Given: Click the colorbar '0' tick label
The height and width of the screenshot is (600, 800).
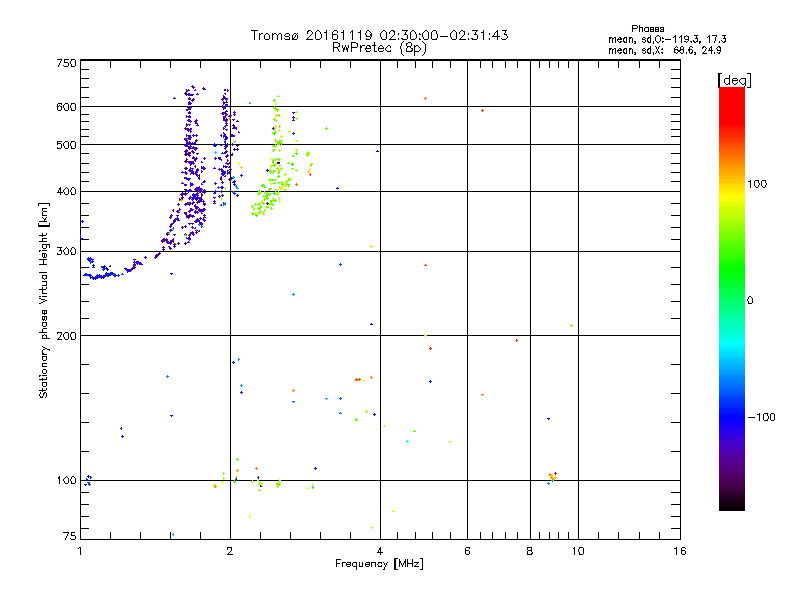Looking at the screenshot, I should pos(750,301).
